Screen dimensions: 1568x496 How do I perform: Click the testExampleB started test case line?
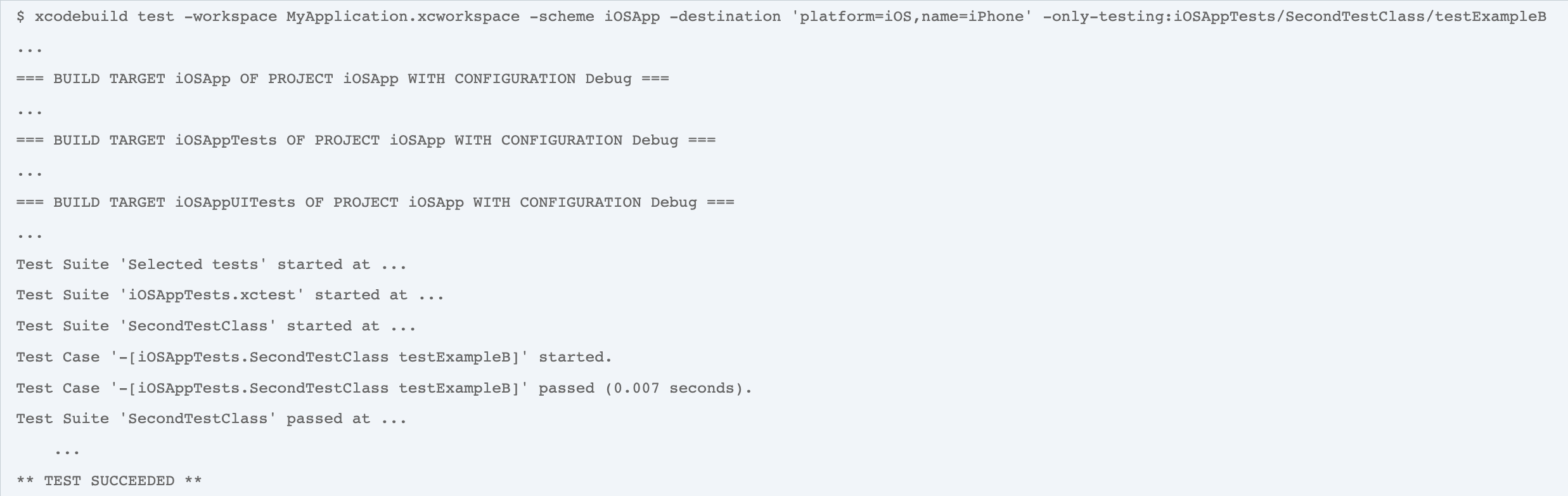coord(314,357)
